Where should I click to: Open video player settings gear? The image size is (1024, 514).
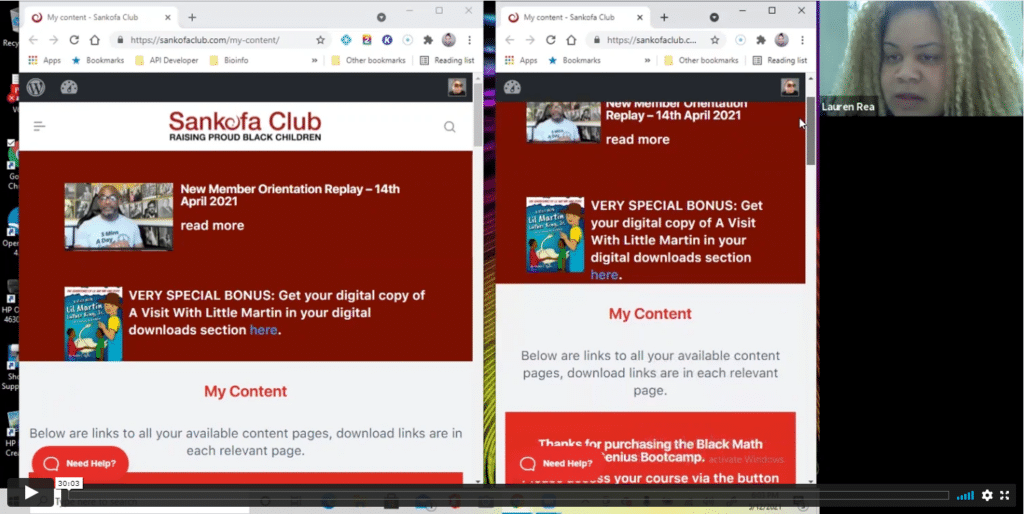coord(987,495)
